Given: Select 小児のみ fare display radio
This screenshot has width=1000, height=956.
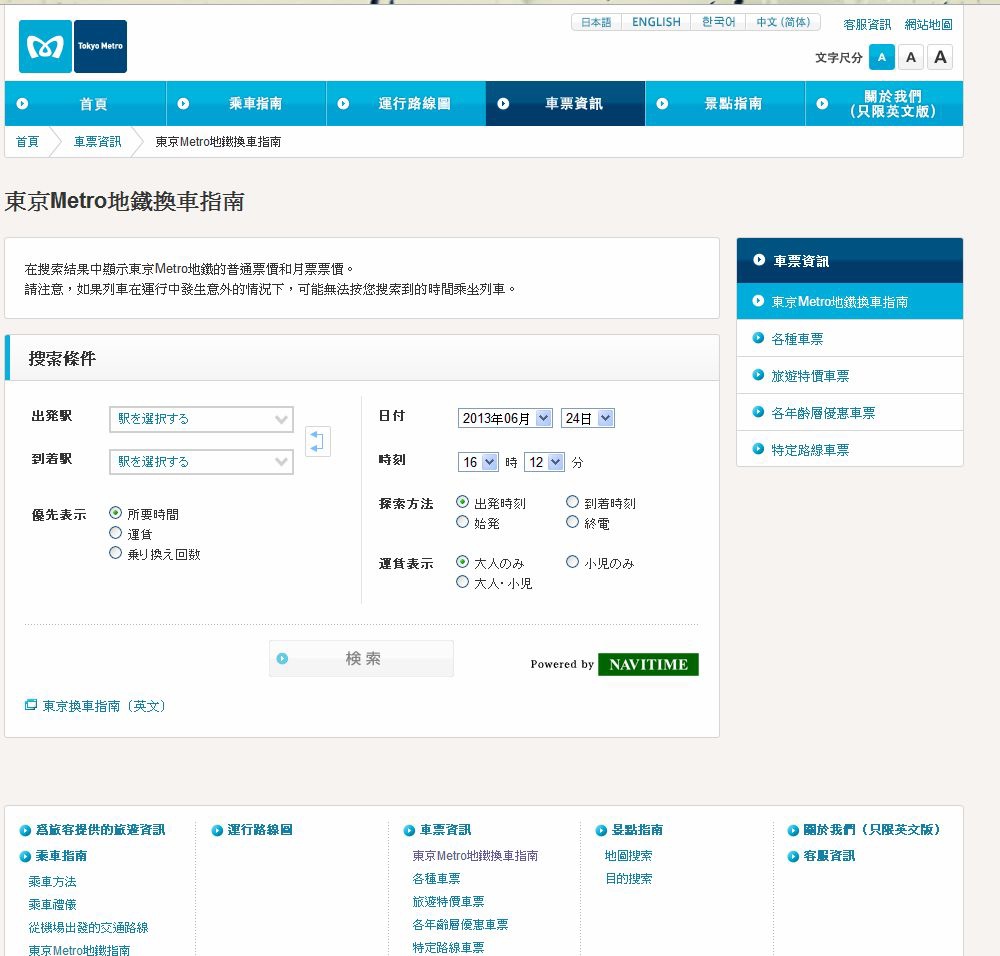Looking at the screenshot, I should coord(573,562).
